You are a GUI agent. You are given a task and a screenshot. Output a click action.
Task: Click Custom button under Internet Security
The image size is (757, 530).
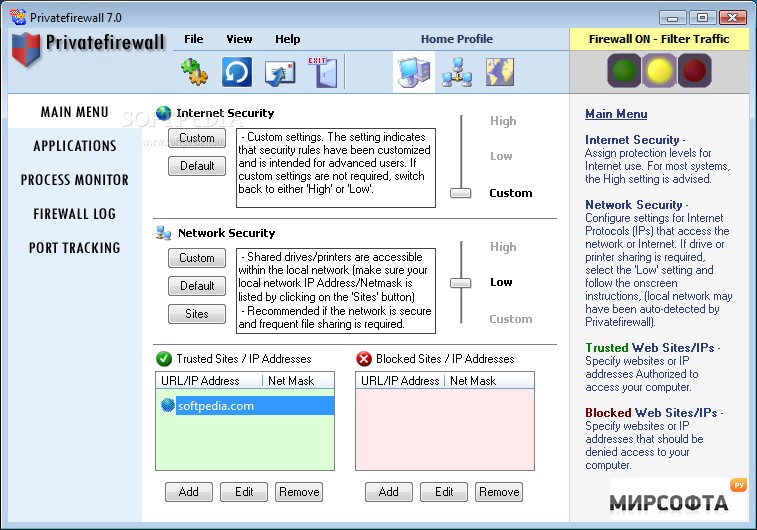tap(197, 138)
